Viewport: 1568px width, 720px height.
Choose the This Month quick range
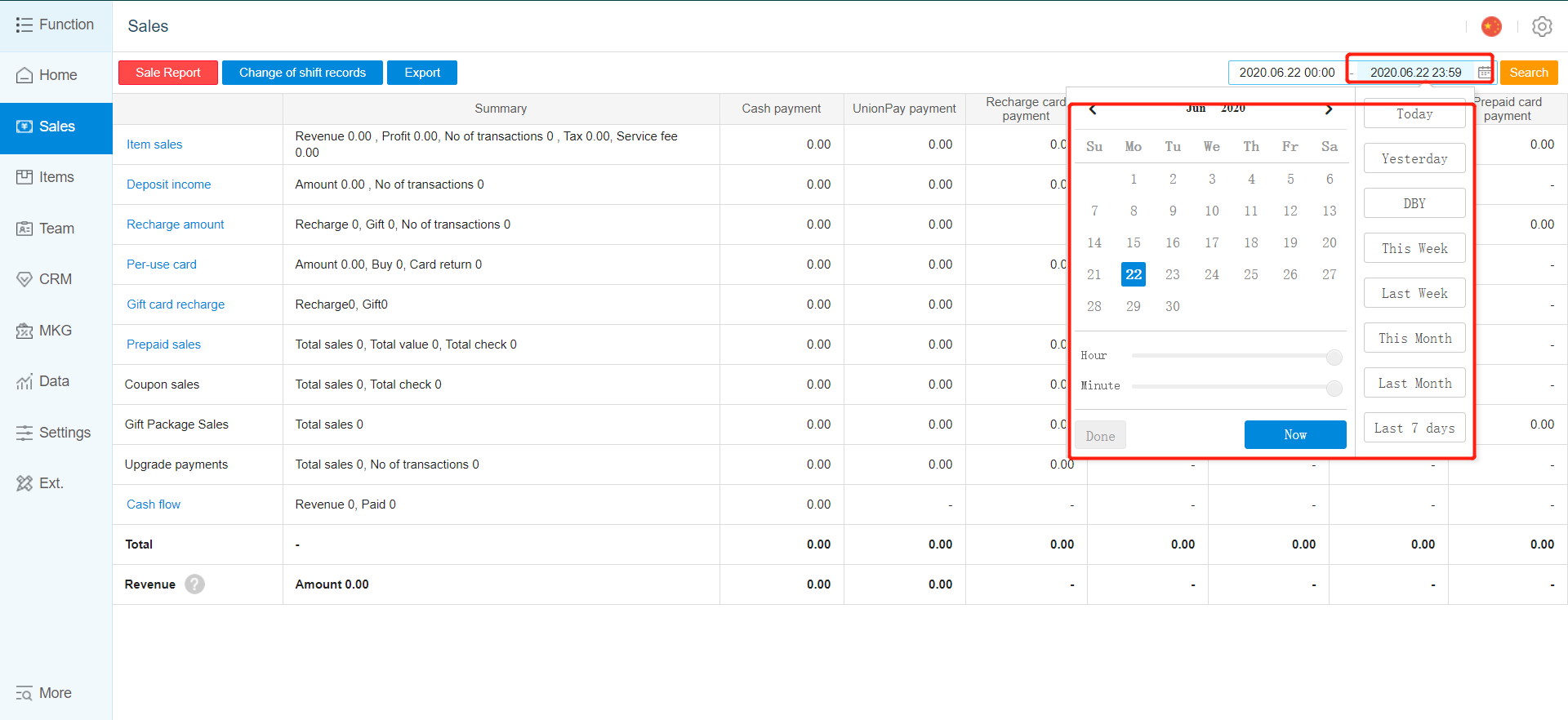(1414, 338)
